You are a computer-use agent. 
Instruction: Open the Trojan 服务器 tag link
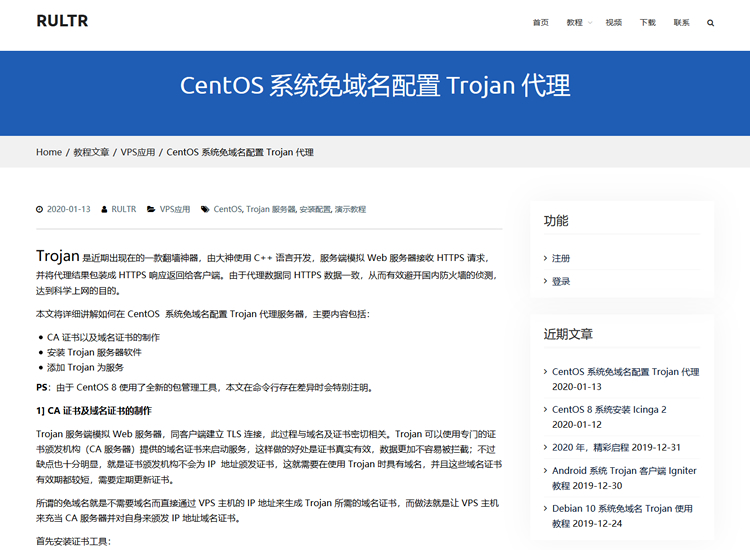(x=271, y=209)
